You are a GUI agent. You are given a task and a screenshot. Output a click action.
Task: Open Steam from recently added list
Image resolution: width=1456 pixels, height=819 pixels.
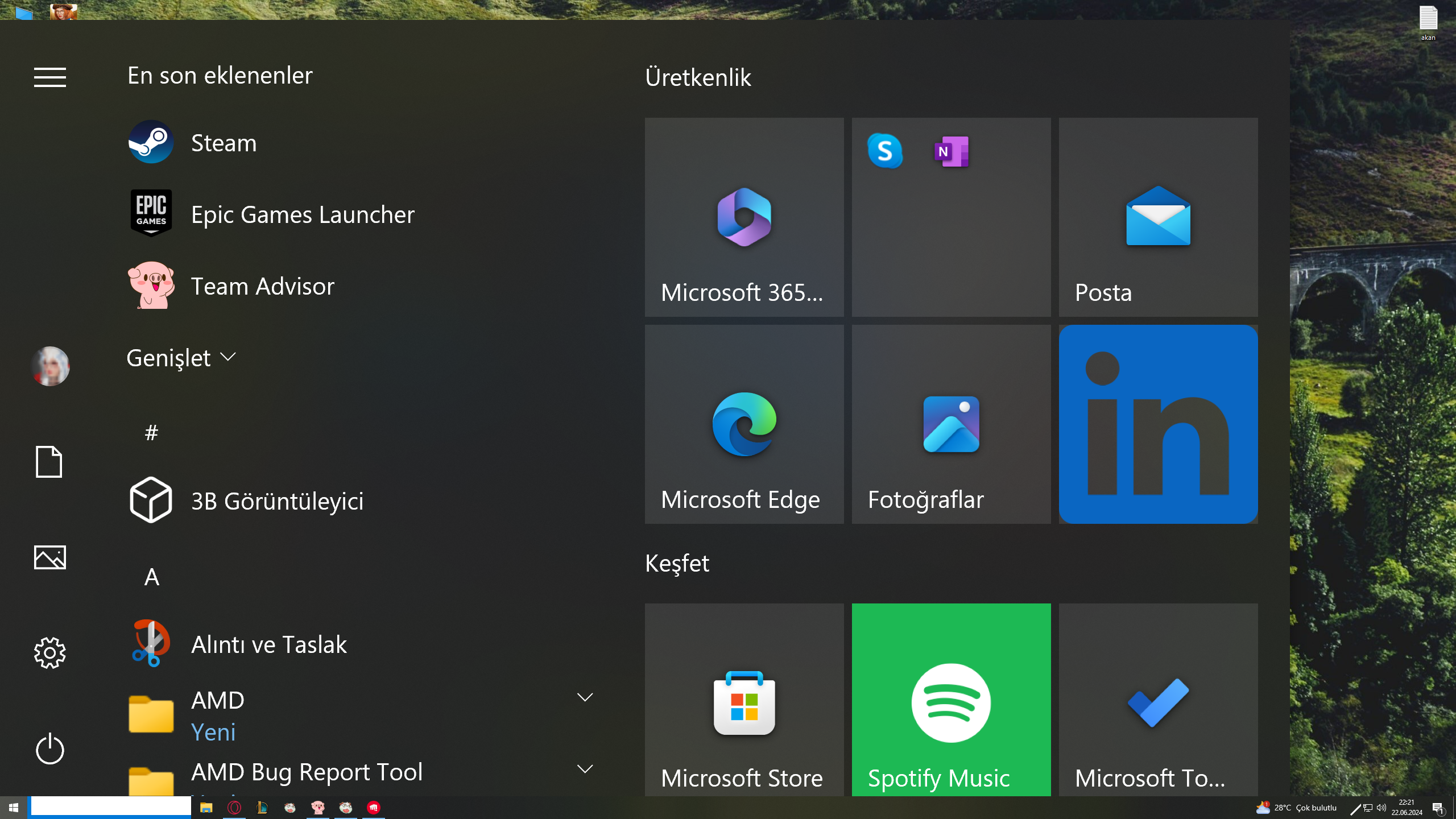pyautogui.click(x=362, y=142)
